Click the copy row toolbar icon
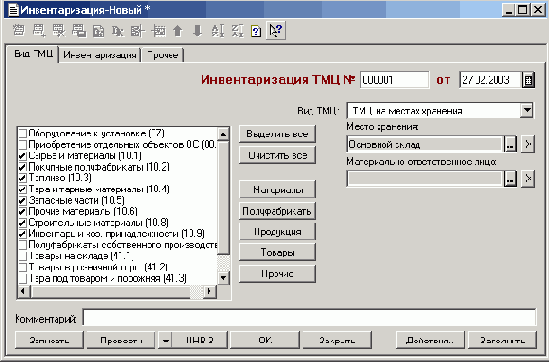Viewport: 549px width, 362px height. pyautogui.click(x=79, y=31)
